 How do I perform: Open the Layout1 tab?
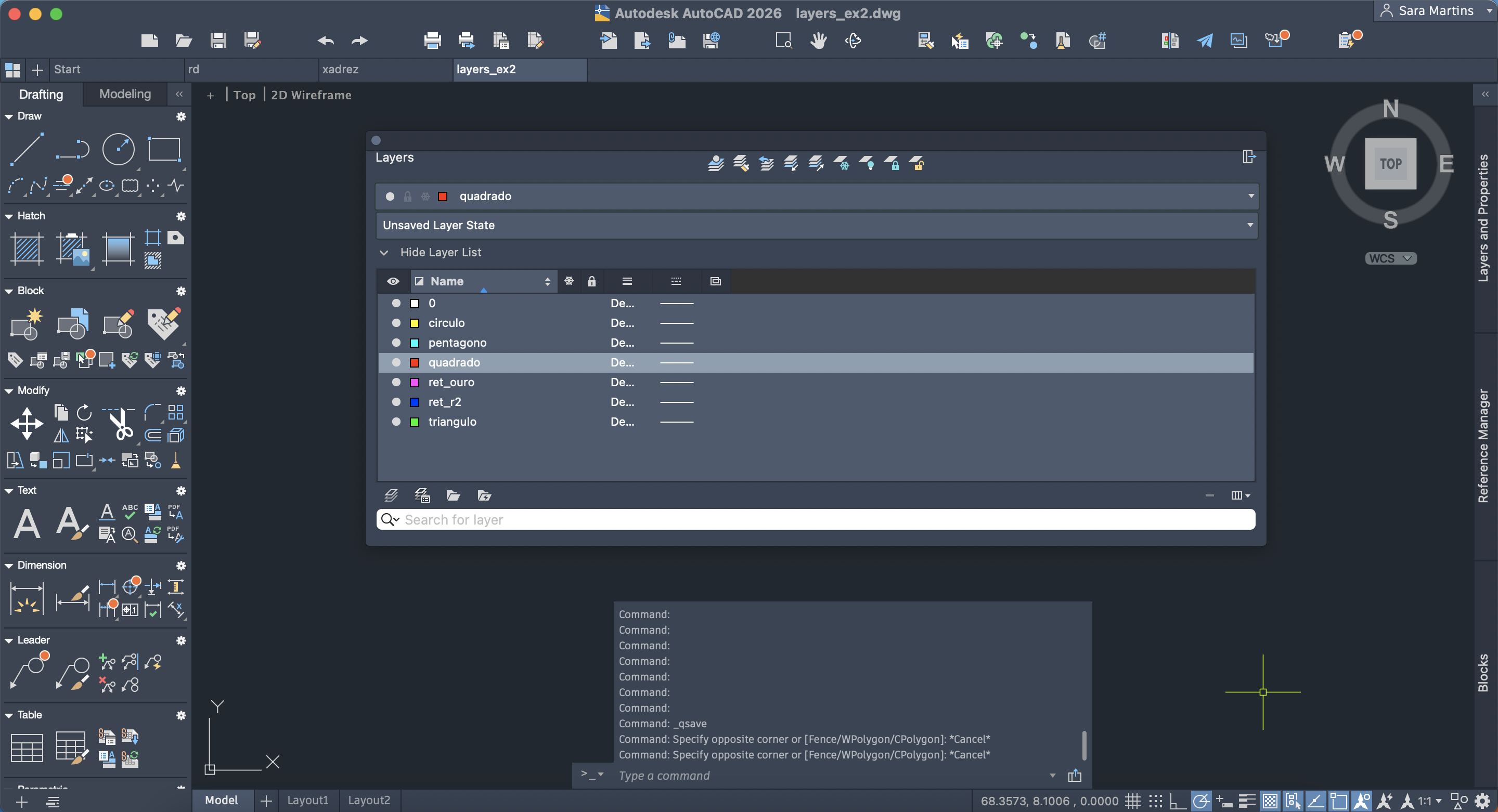pos(307,800)
